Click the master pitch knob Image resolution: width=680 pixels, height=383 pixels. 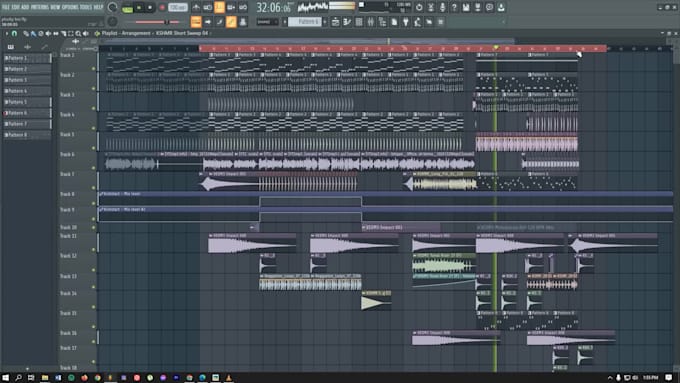click(x=112, y=22)
